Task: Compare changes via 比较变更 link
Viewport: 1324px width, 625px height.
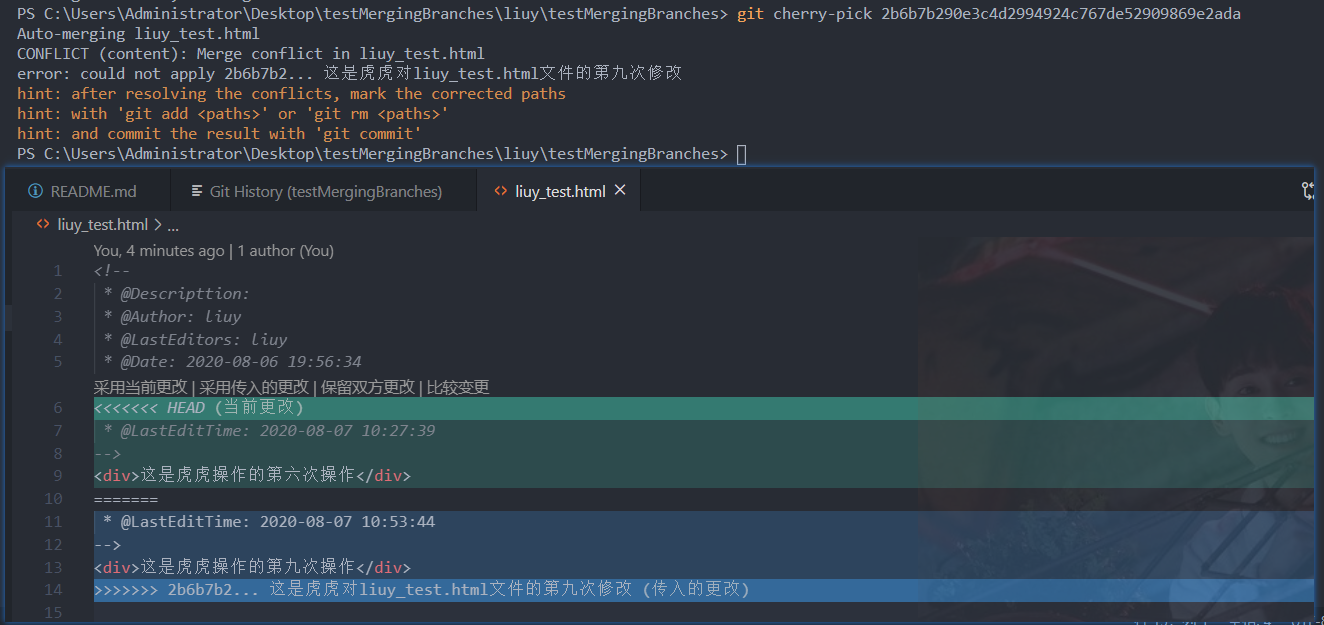Action: coord(458,387)
